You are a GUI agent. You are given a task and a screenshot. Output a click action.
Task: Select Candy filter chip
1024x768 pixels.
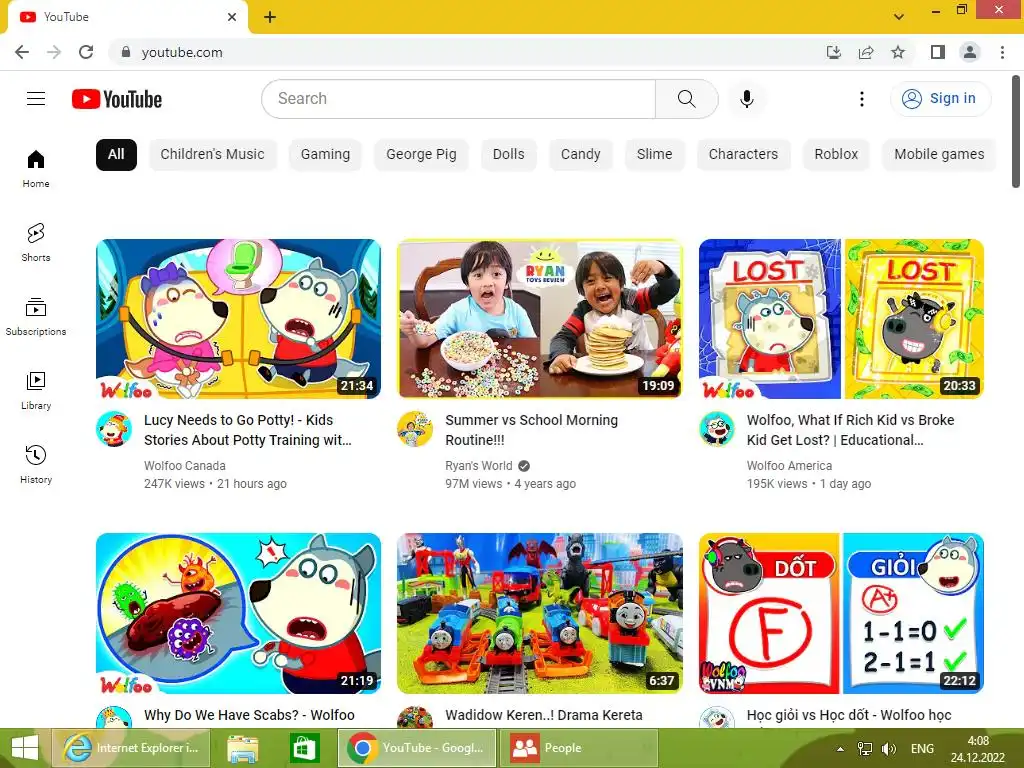pos(581,155)
